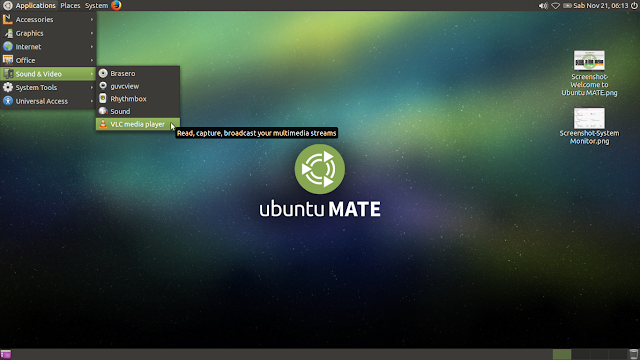The image size is (640, 360).
Task: Click the Accessories category icon
Action: click(x=8, y=19)
